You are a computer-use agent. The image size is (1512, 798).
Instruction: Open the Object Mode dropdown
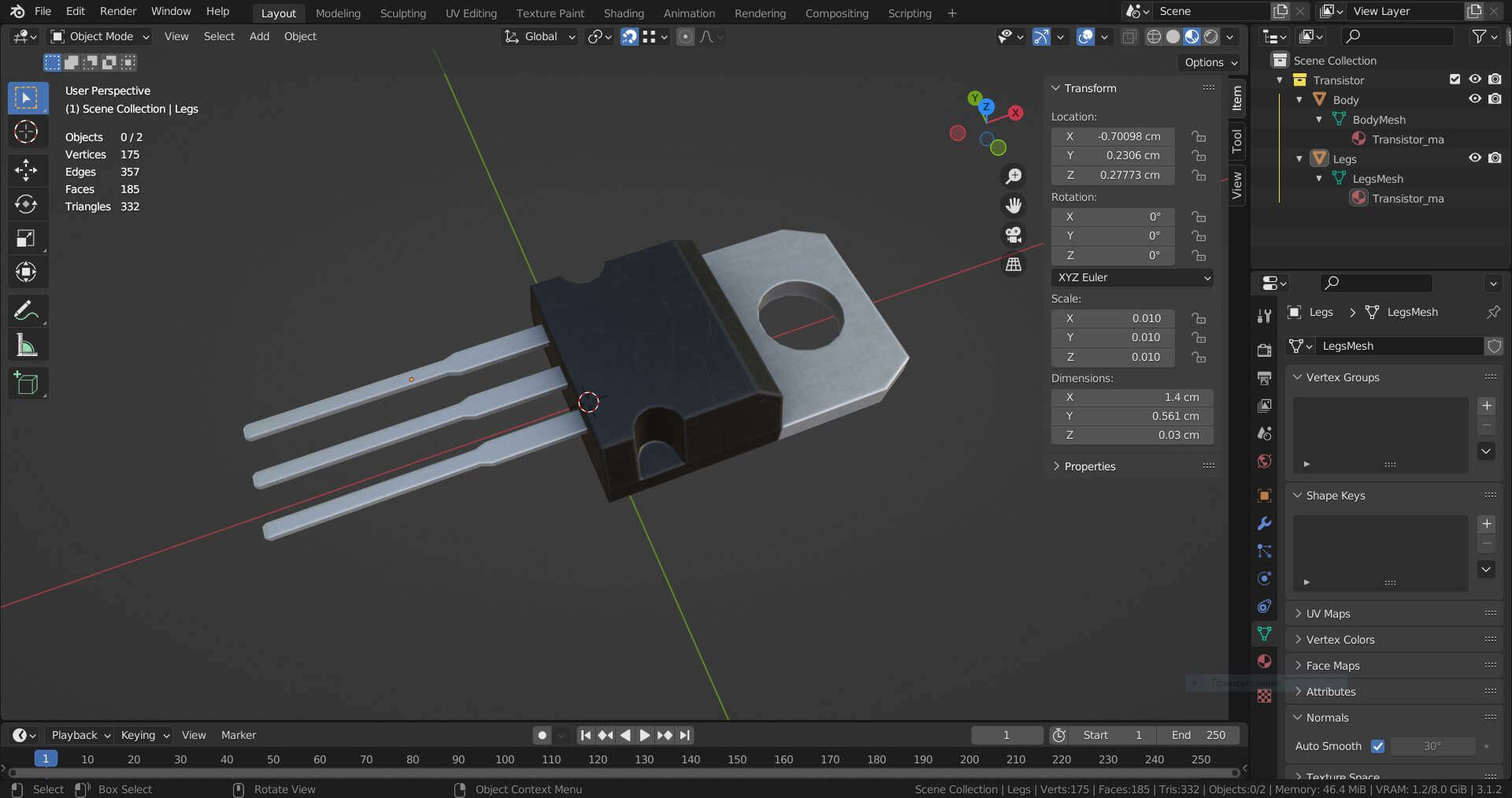(100, 36)
